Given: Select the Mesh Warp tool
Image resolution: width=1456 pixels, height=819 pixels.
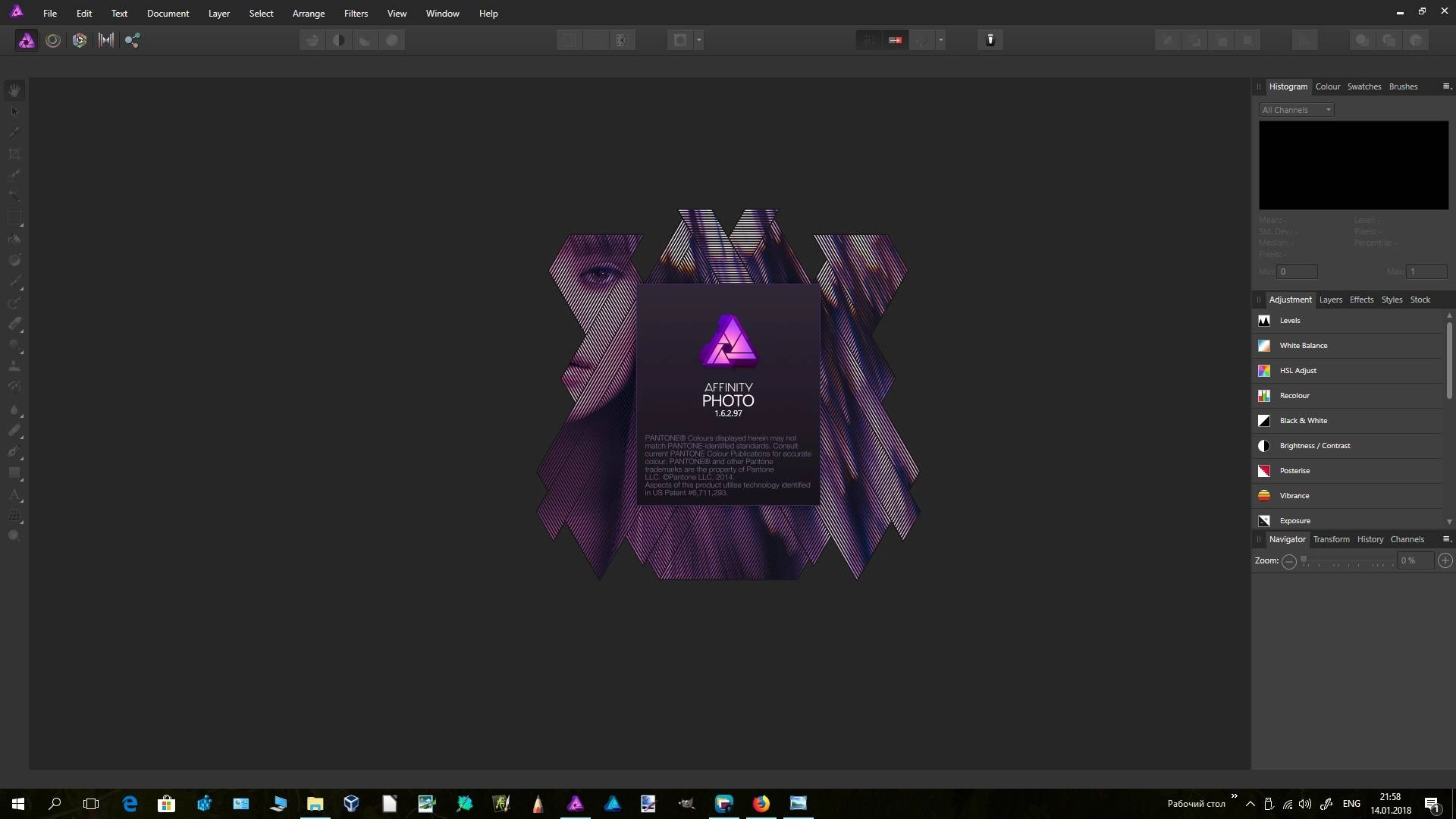Looking at the screenshot, I should (14, 516).
